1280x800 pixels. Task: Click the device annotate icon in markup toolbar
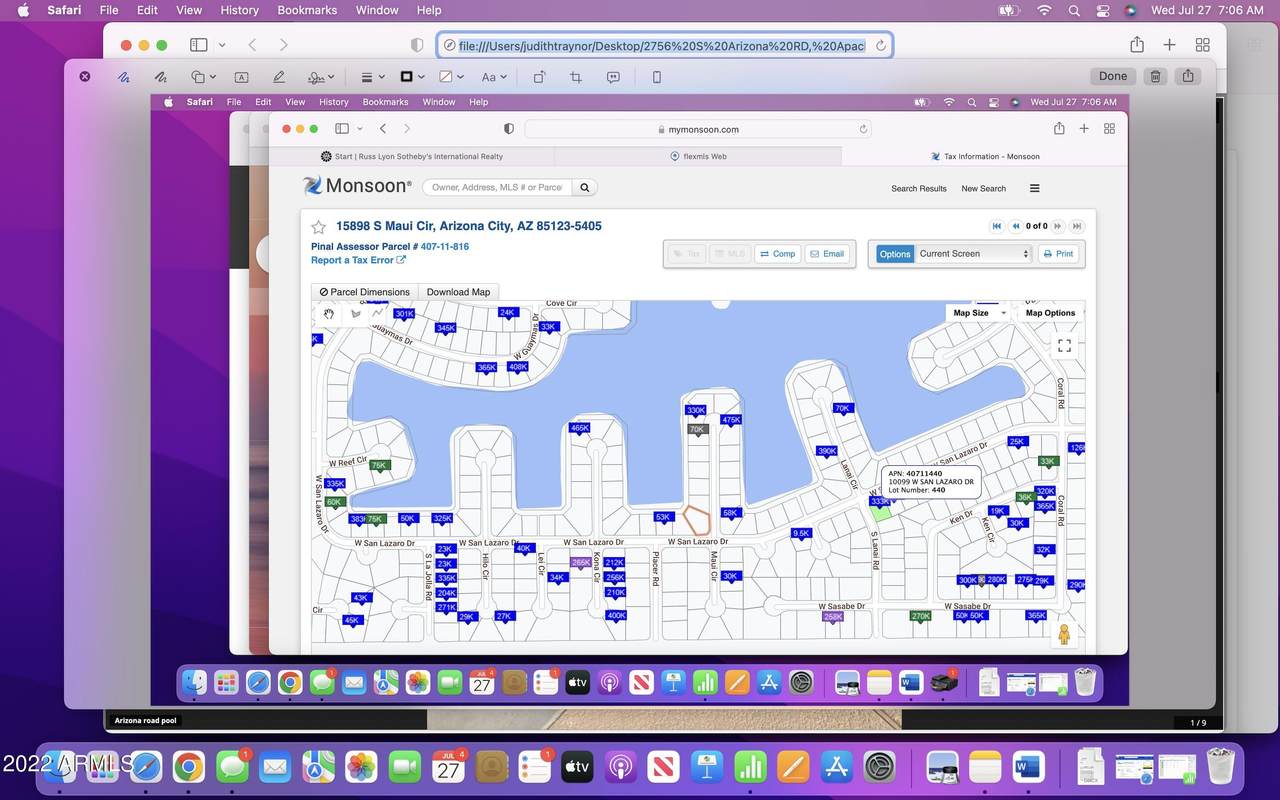pos(657,77)
